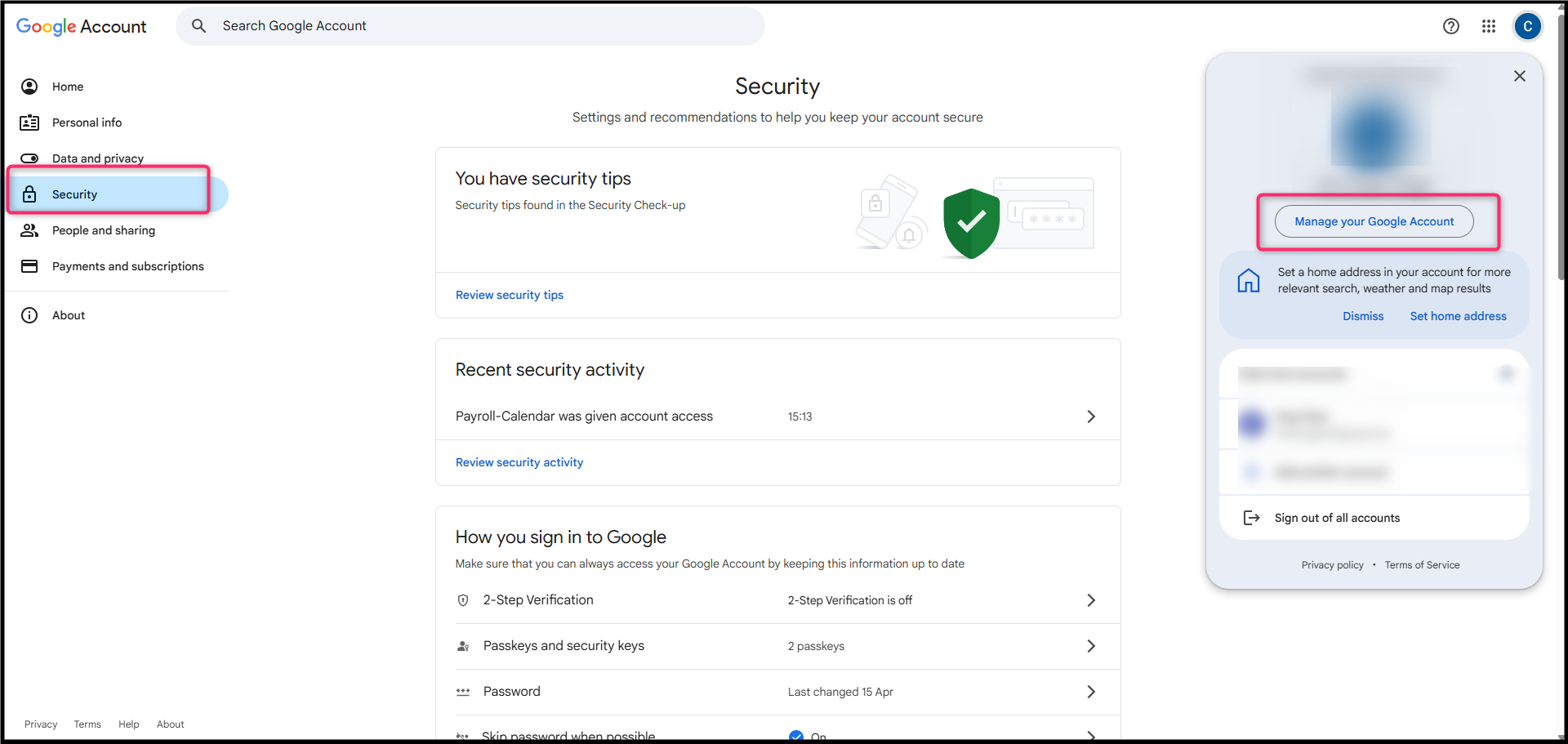The width and height of the screenshot is (1568, 744).
Task: Open the People and sharing menu item
Action: 117,230
